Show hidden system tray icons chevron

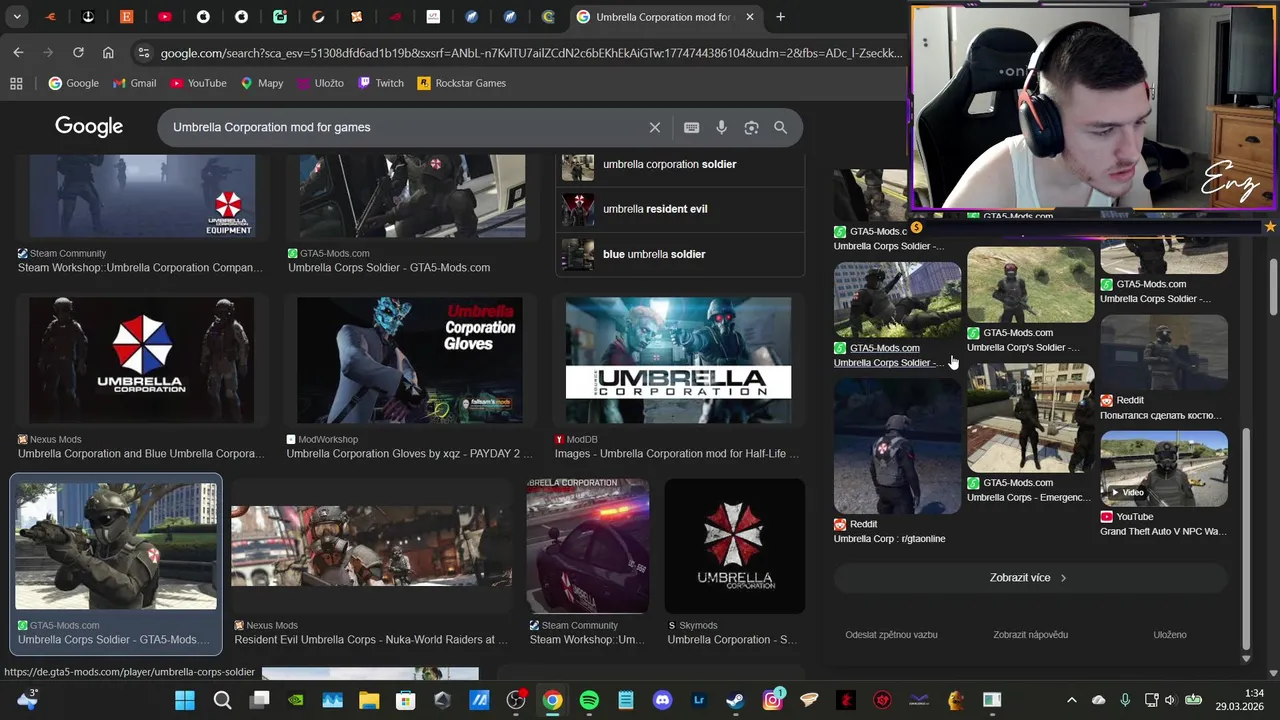click(1071, 700)
